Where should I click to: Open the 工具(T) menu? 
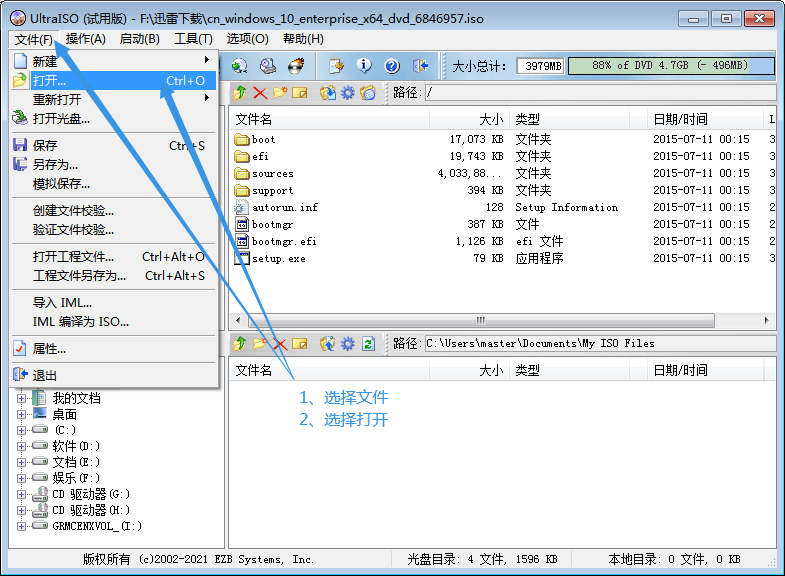[193, 39]
